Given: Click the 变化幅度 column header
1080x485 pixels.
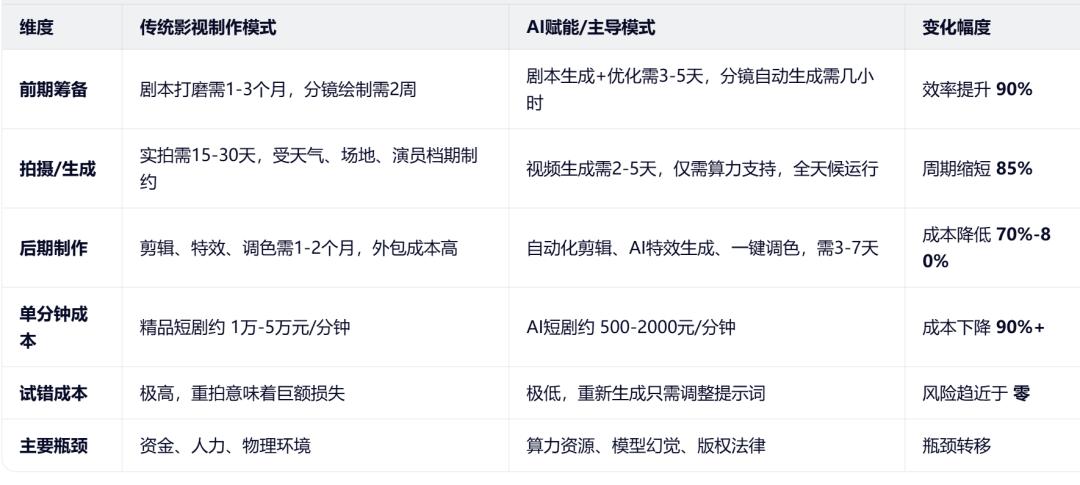Looking at the screenshot, I should point(956,28).
